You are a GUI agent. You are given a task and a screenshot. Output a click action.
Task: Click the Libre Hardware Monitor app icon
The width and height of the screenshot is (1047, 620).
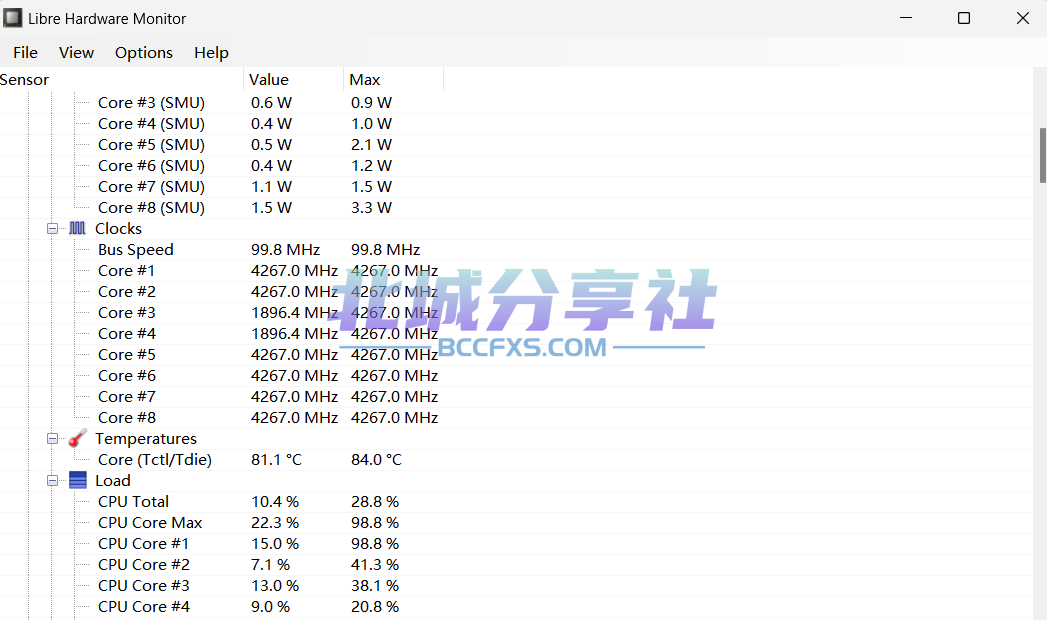[13, 18]
